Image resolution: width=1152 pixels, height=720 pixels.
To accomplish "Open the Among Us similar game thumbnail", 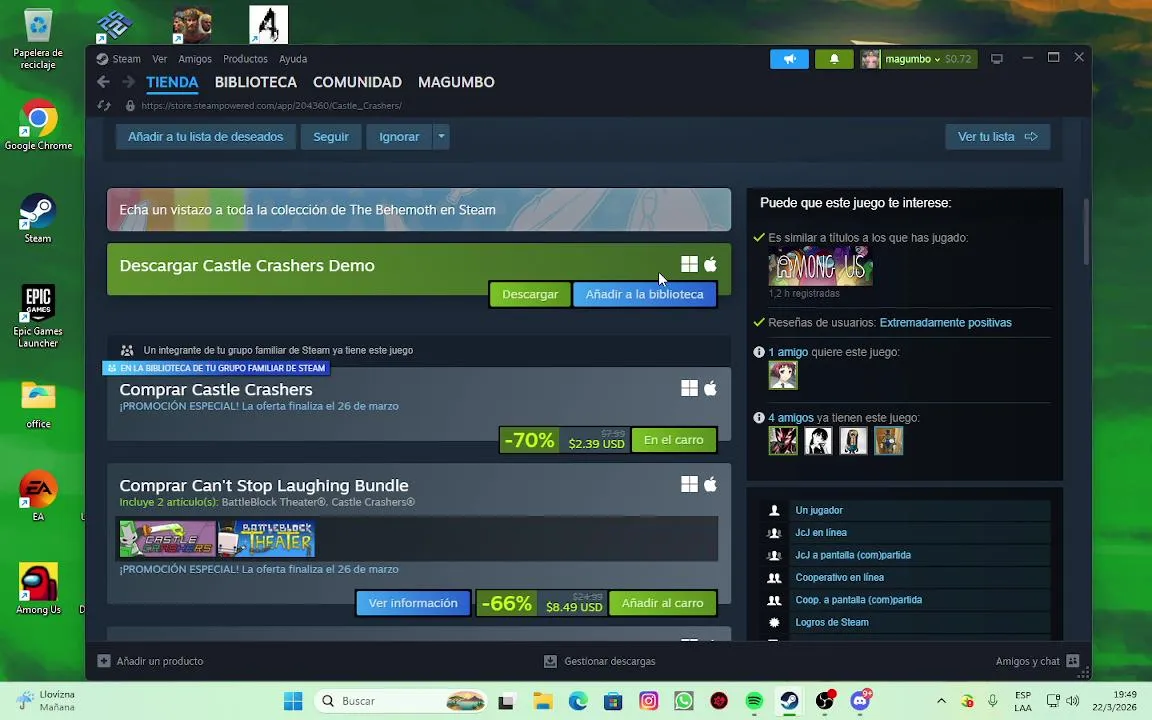I will tap(820, 265).
